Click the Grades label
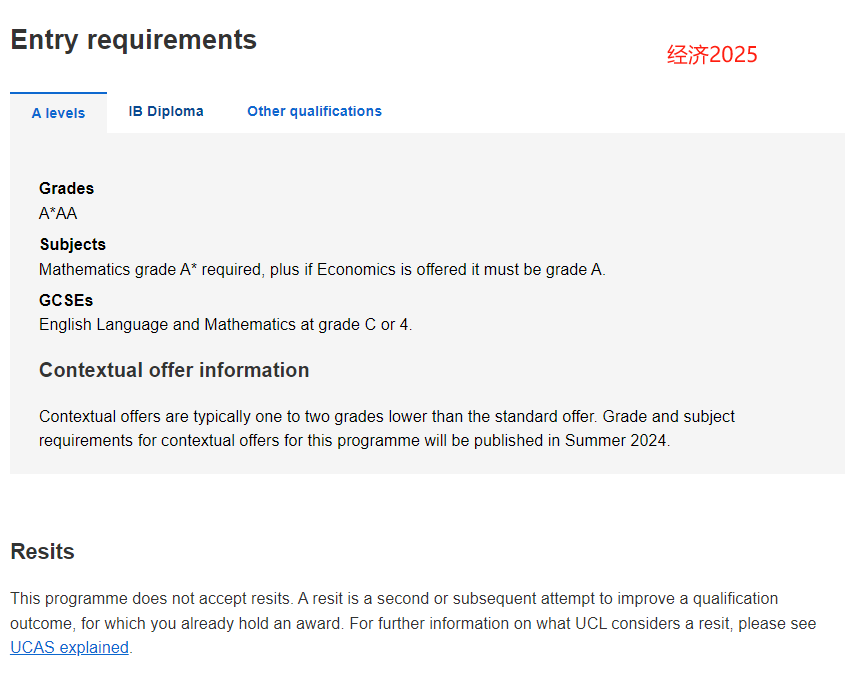Image resolution: width=847 pixels, height=681 pixels. [x=66, y=188]
